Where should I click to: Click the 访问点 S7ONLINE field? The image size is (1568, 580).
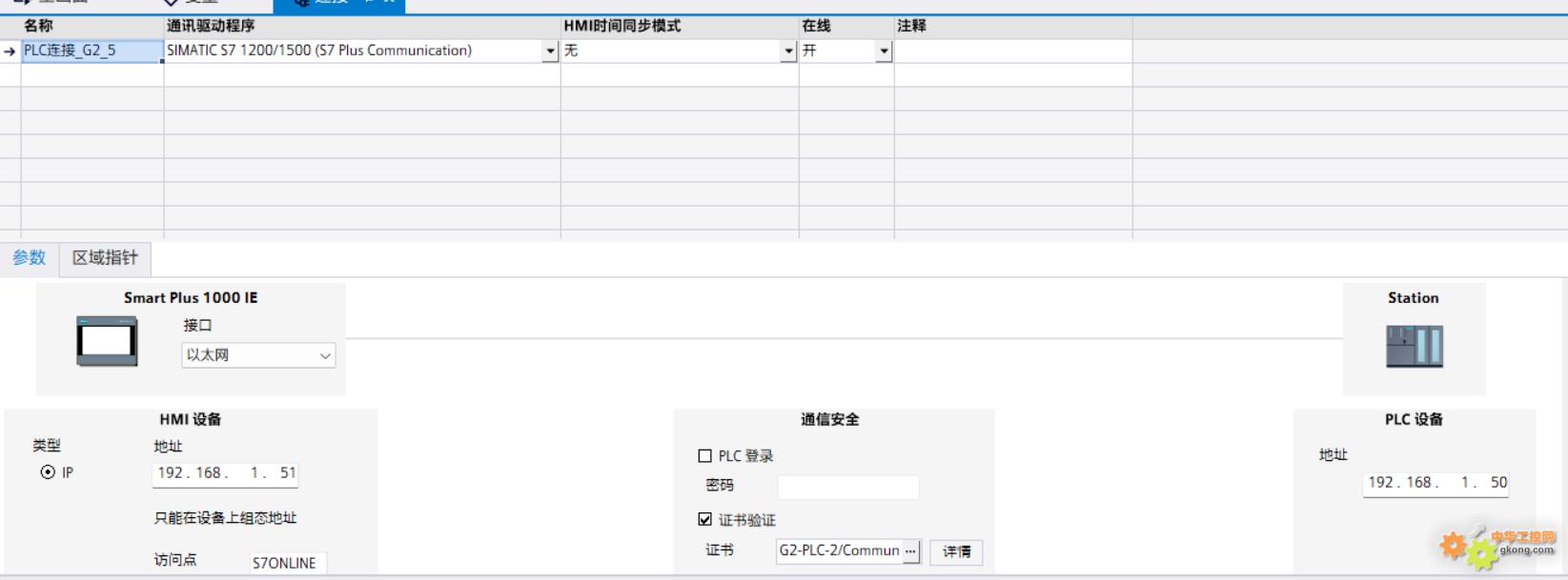(287, 563)
